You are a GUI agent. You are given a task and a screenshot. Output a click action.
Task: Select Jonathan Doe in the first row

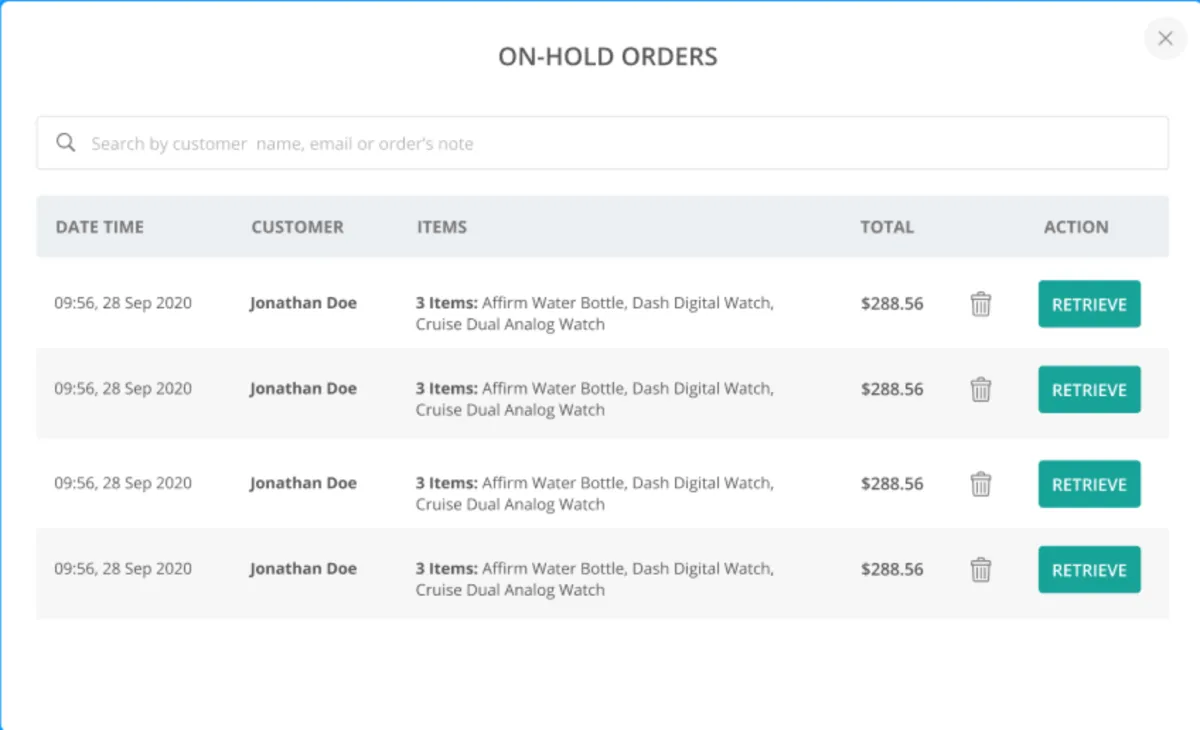pos(303,303)
